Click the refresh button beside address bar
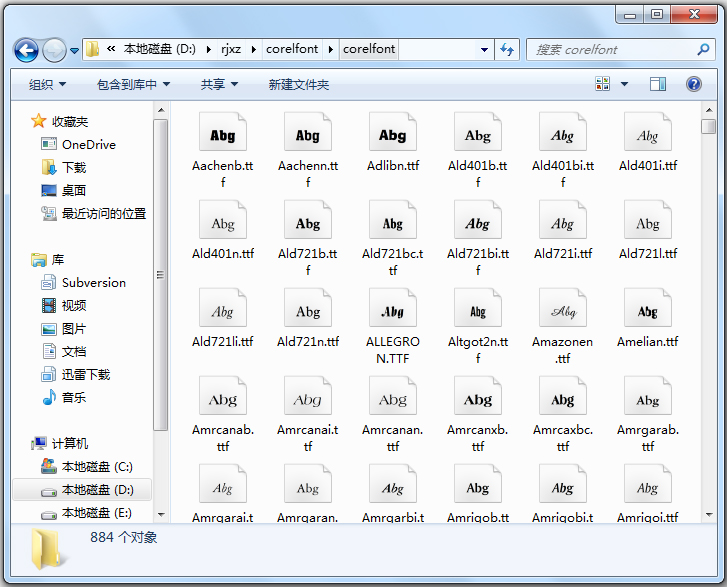The height and width of the screenshot is (587, 727). point(506,49)
